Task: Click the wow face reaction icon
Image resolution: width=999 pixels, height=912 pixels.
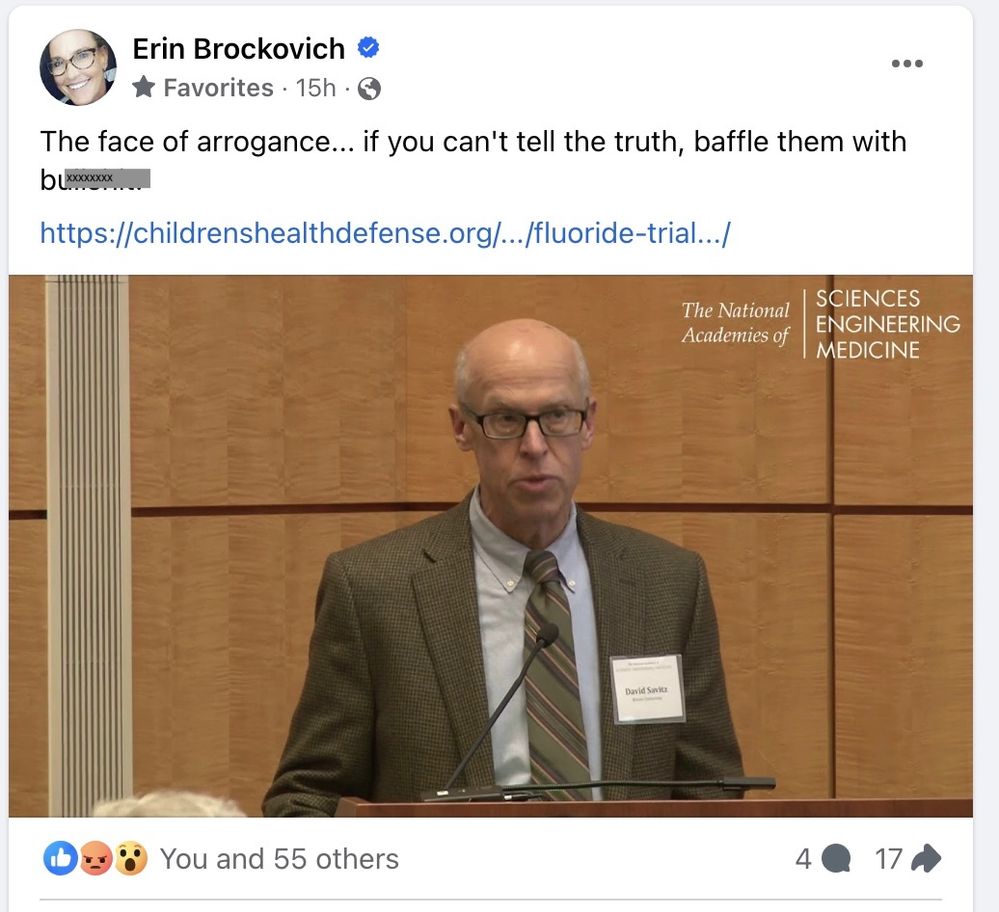Action: [x=131, y=858]
